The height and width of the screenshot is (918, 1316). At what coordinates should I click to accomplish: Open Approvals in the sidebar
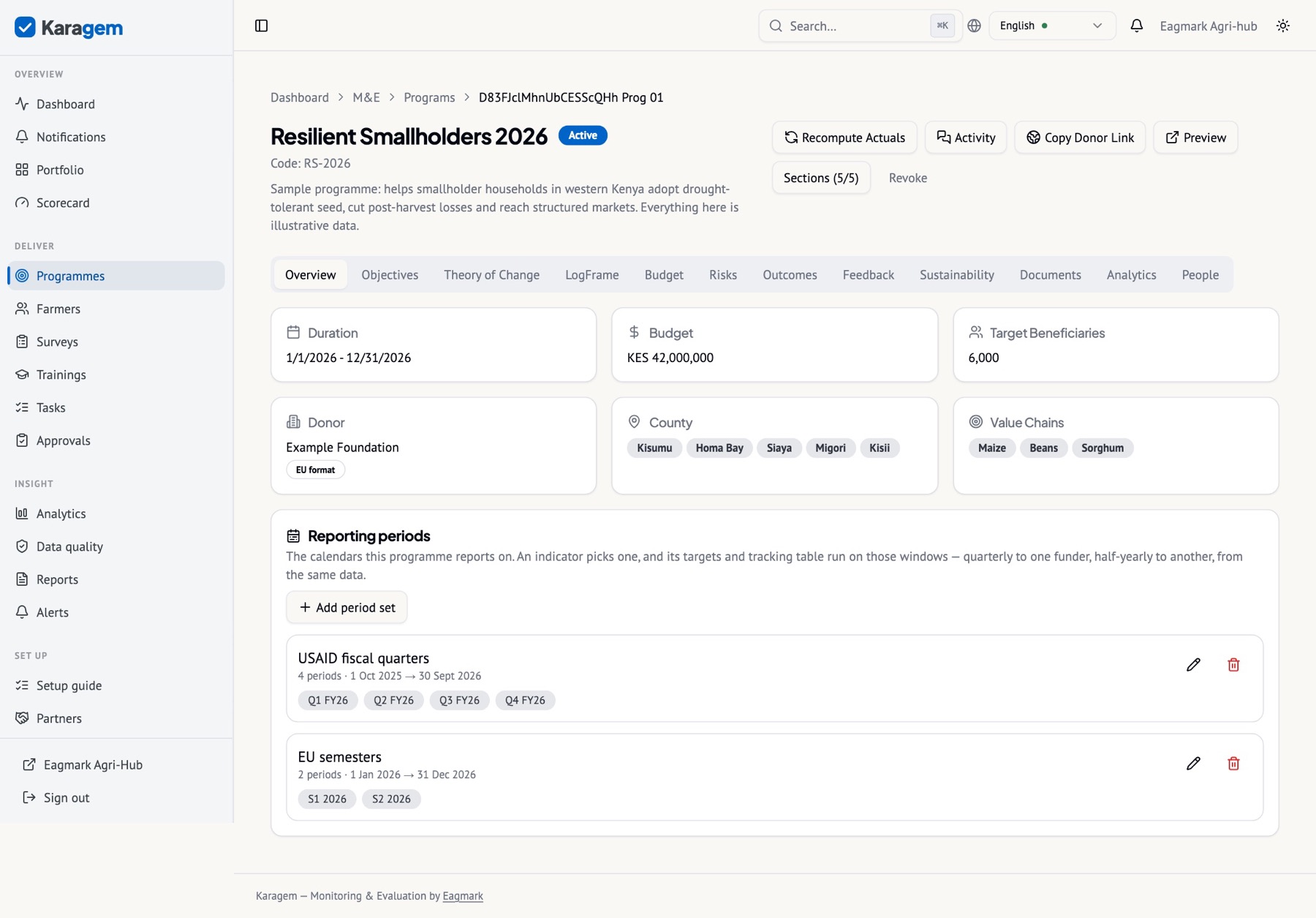pyautogui.click(x=116, y=440)
